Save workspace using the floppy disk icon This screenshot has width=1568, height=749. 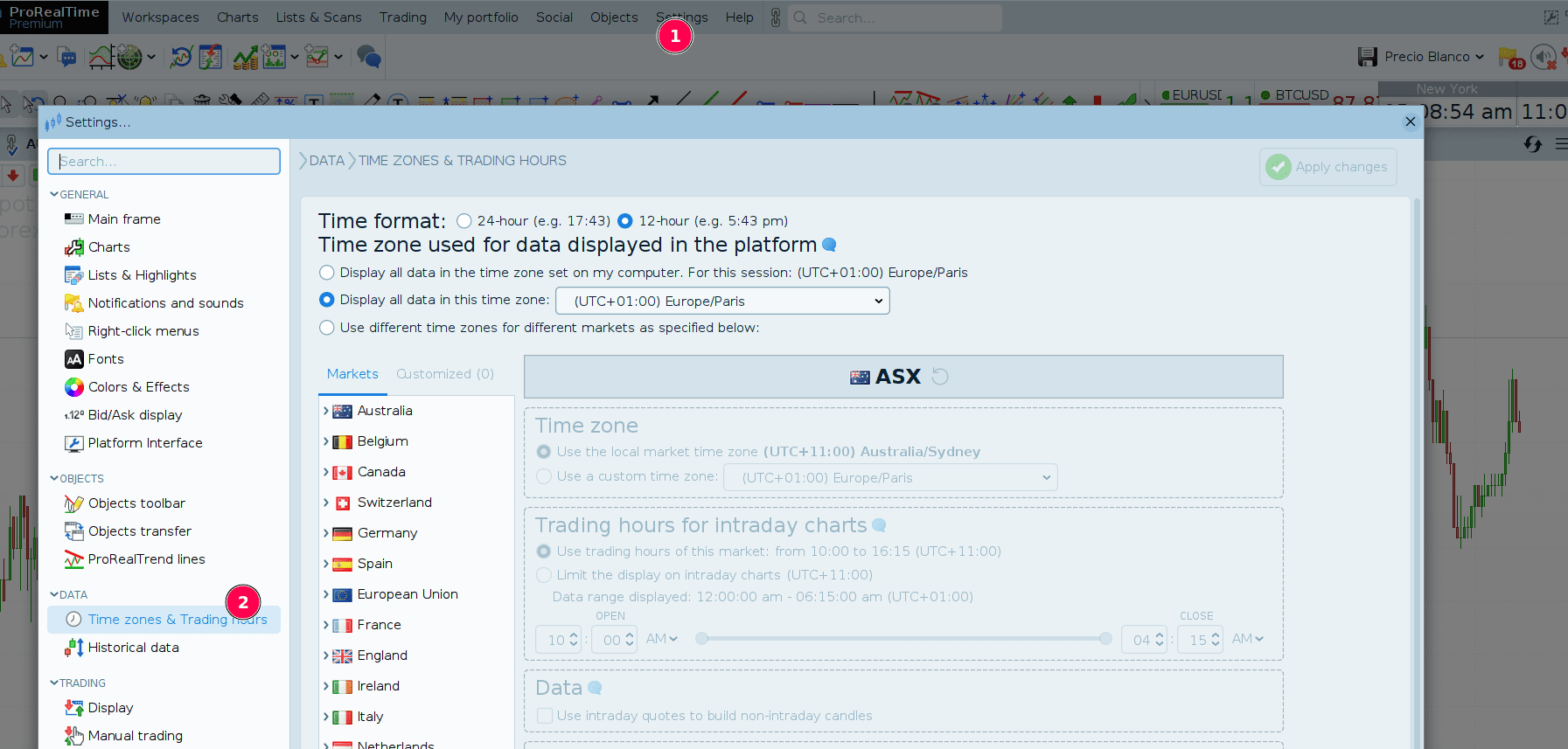pos(1368,57)
